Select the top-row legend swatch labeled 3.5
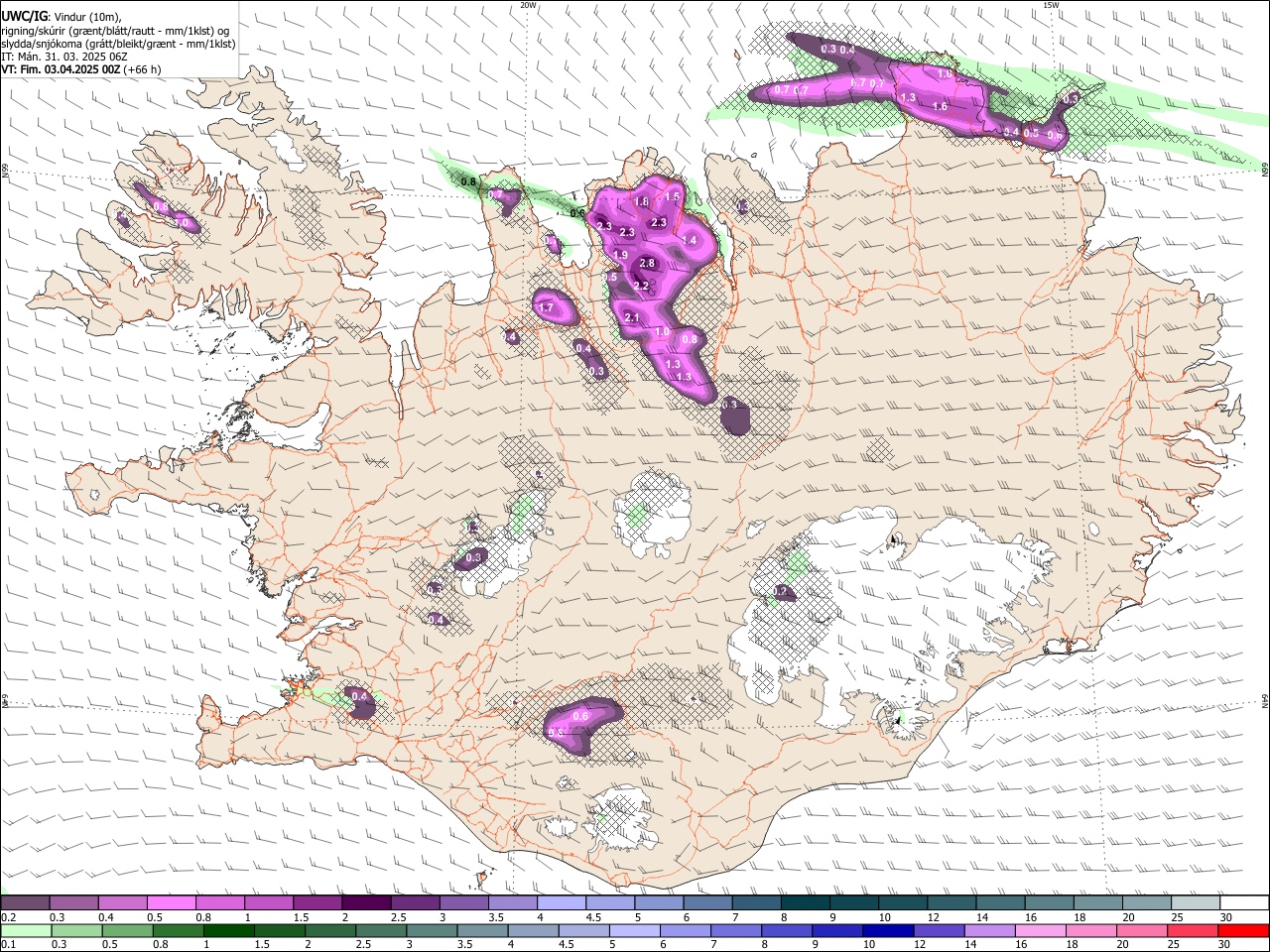The height and width of the screenshot is (952, 1270). pyautogui.click(x=512, y=903)
